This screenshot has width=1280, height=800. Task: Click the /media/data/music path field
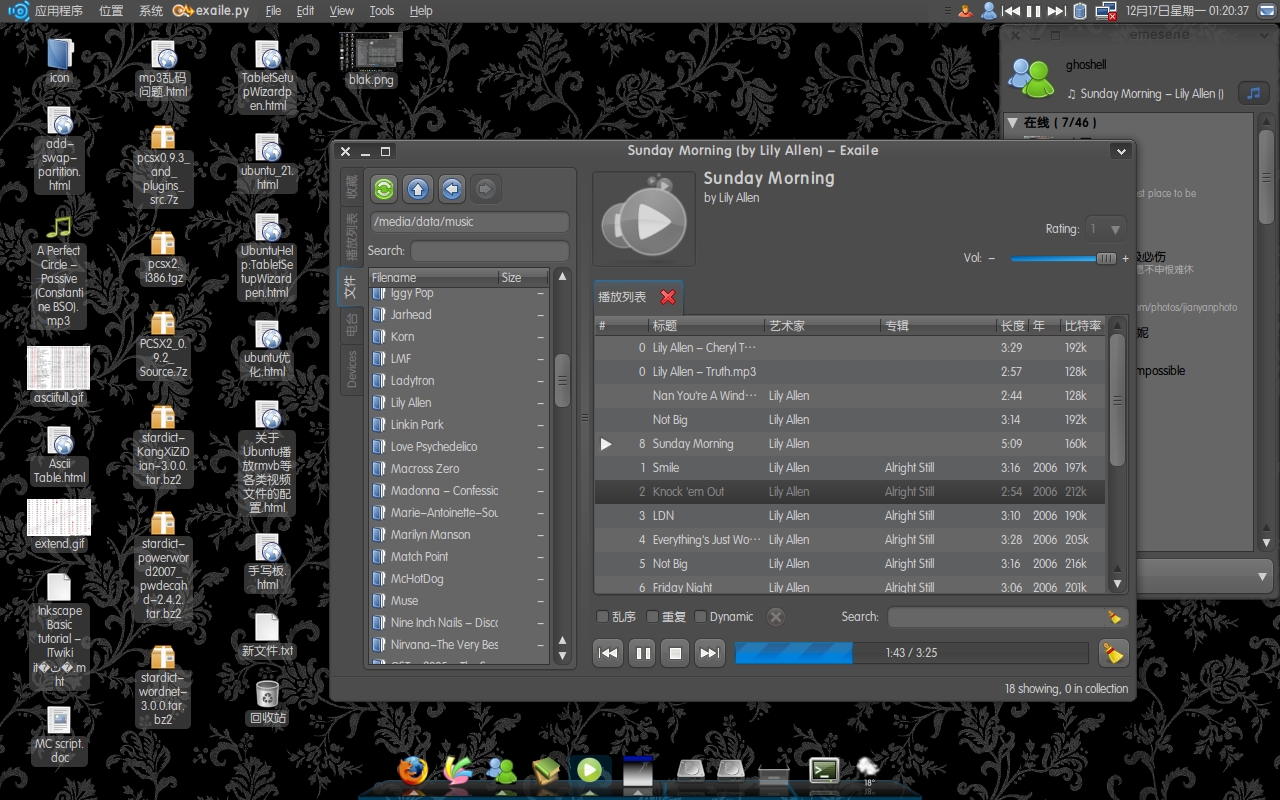(469, 222)
